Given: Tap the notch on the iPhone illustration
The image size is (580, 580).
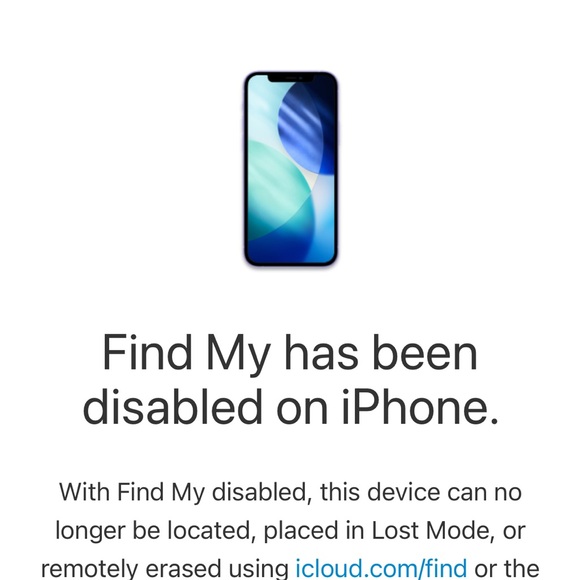Looking at the screenshot, I should [291, 78].
